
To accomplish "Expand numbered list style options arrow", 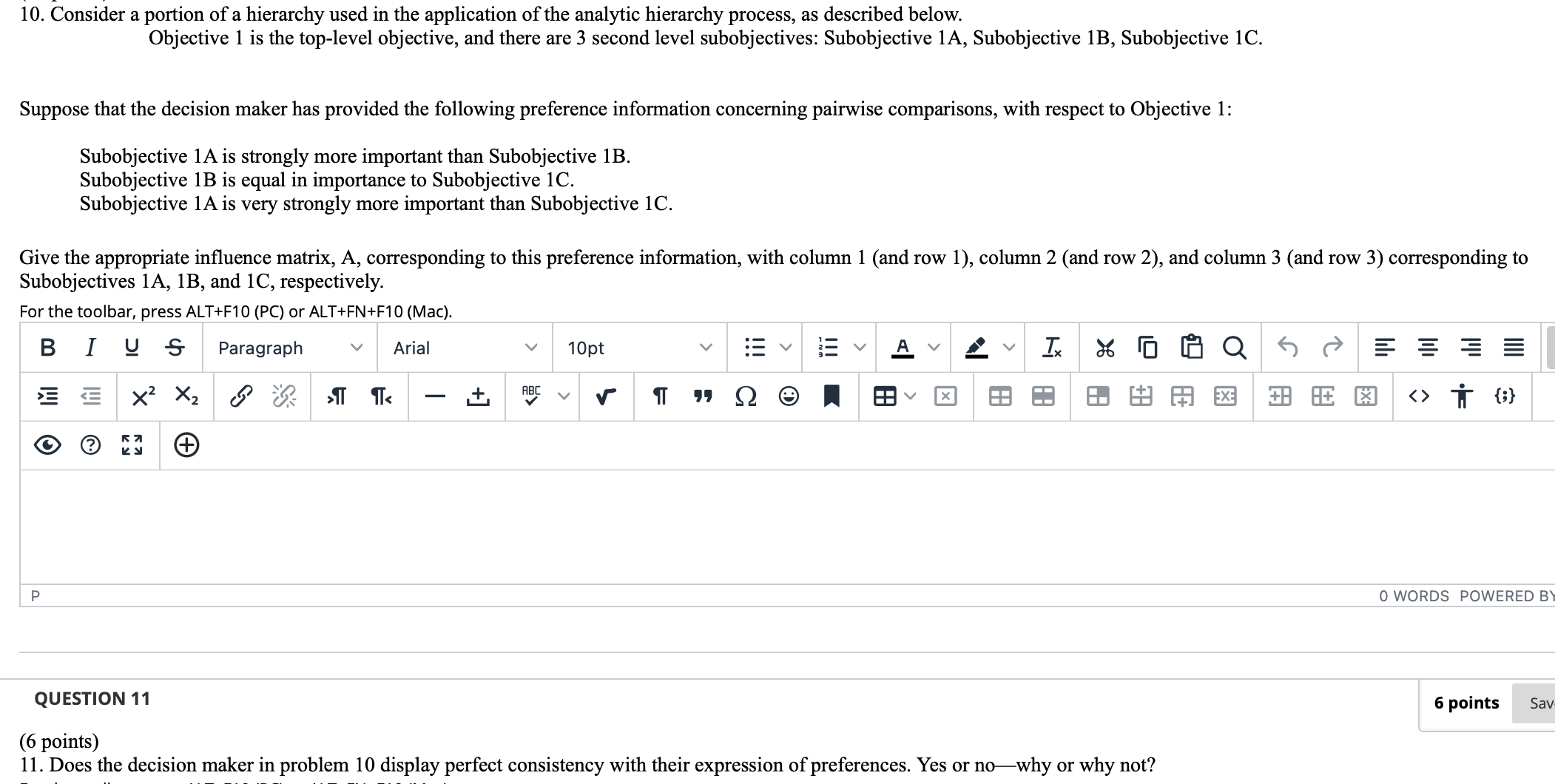I will point(860,348).
